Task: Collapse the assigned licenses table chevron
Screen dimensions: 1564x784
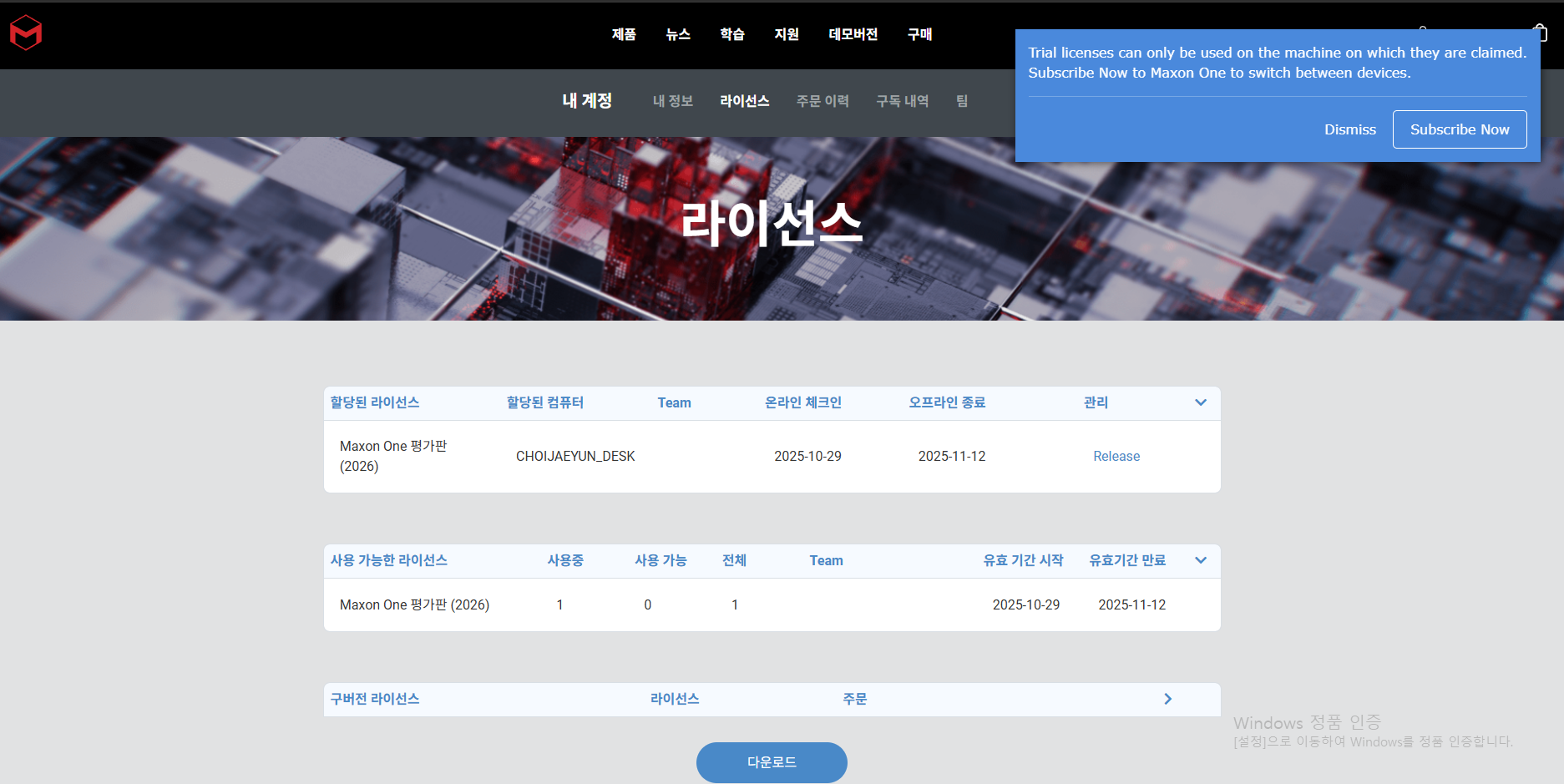Action: pos(1200,402)
